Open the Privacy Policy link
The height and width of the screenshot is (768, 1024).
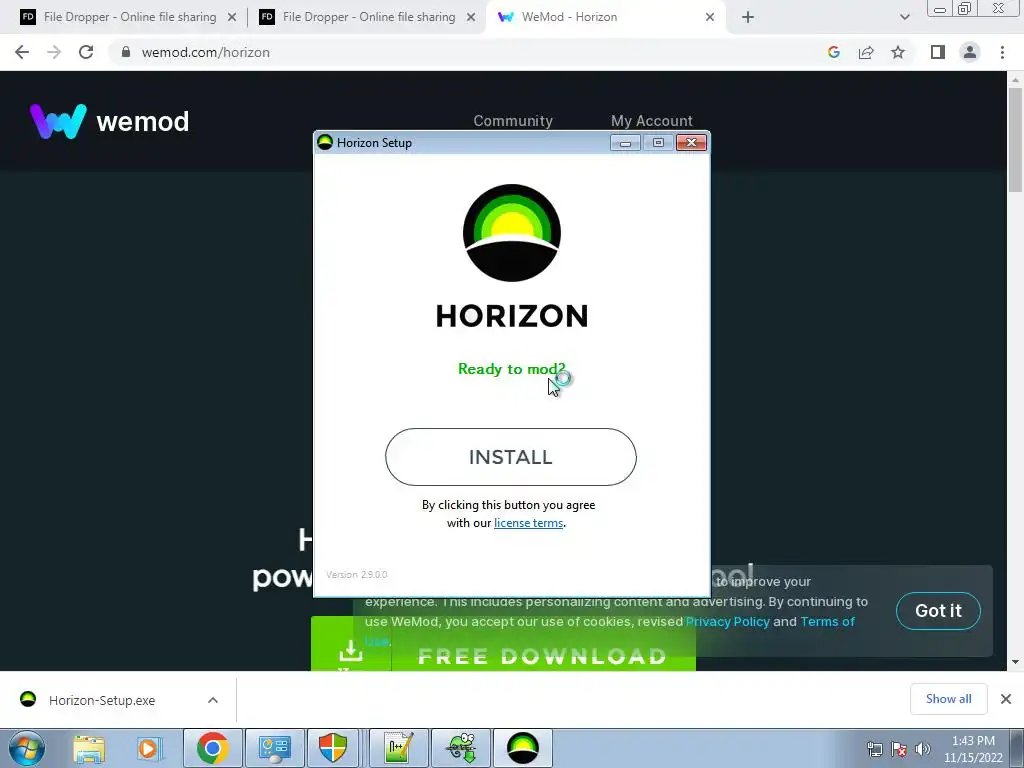click(728, 622)
